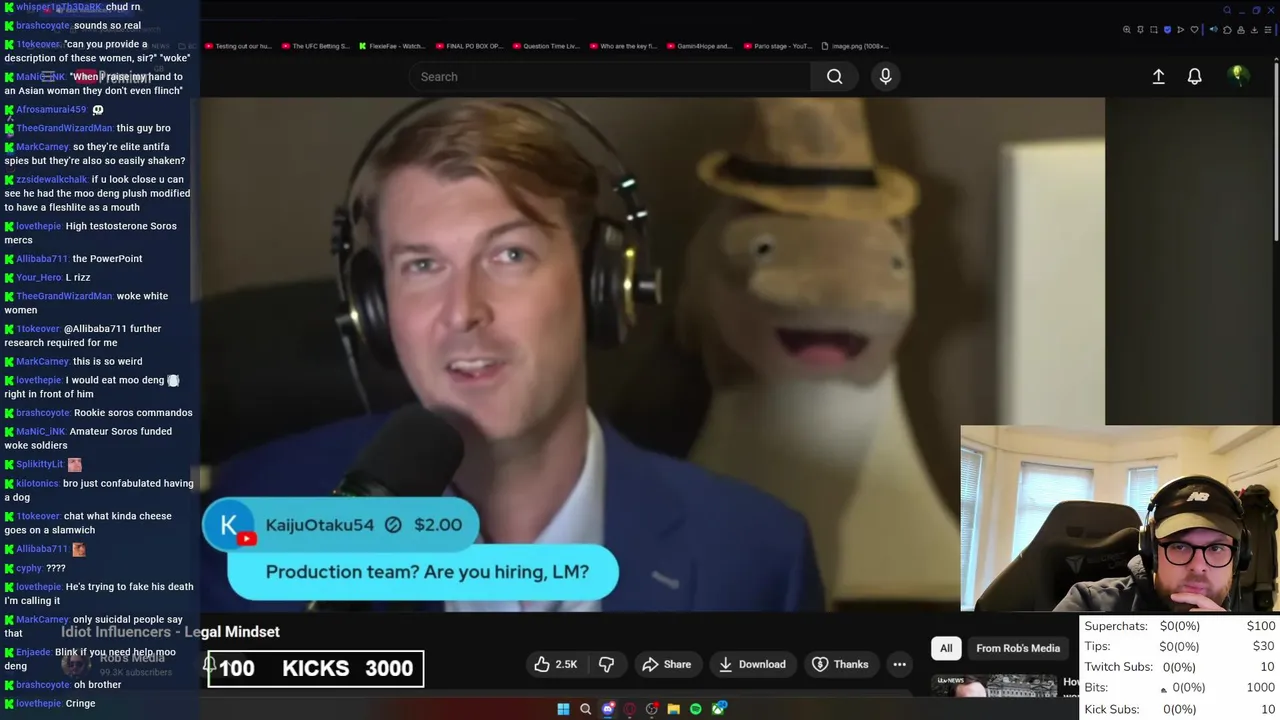The height and width of the screenshot is (720, 1280).
Task: Click the 'Kick Subs:' row in goals overlay
Action: click(1180, 709)
